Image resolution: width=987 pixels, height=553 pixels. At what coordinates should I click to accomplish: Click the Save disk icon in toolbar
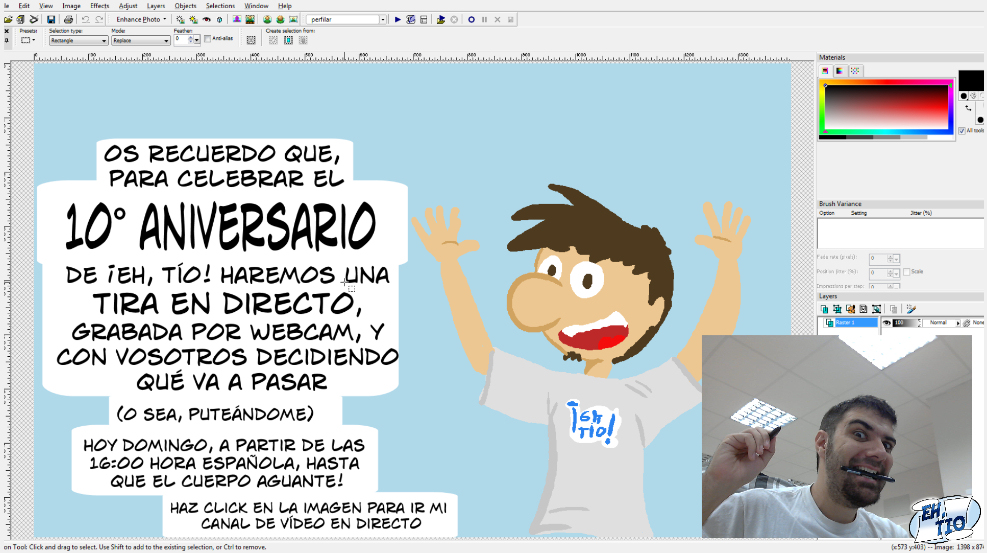(51, 19)
